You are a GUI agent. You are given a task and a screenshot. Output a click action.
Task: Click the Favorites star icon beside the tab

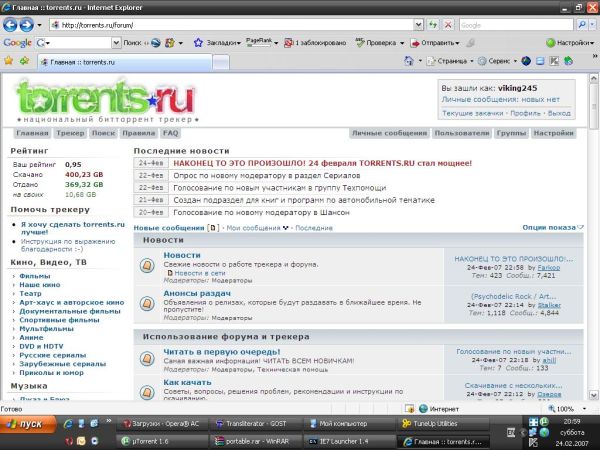click(x=11, y=61)
